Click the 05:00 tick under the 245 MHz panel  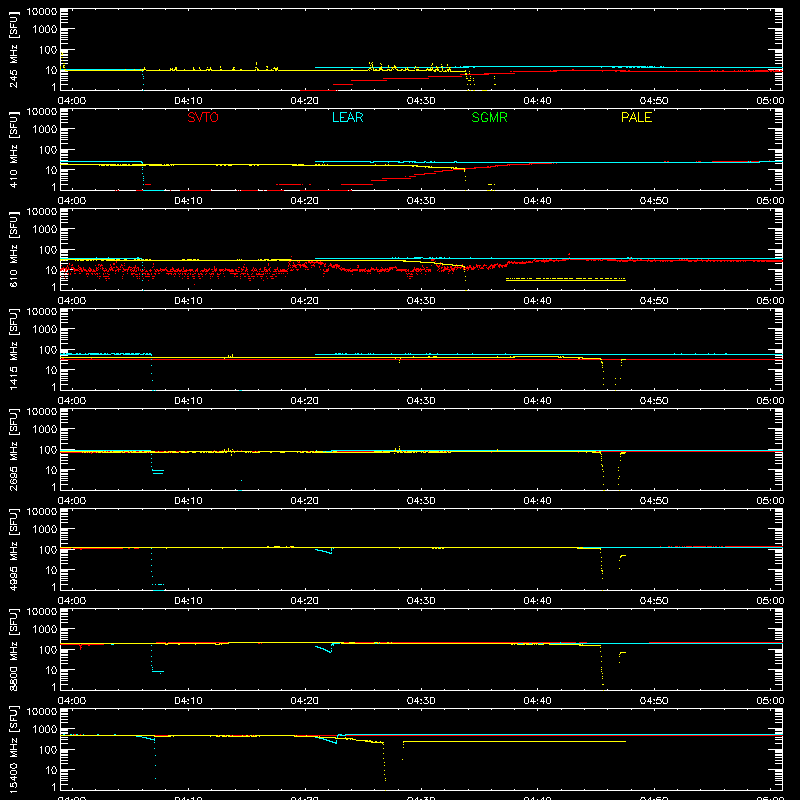[770, 101]
